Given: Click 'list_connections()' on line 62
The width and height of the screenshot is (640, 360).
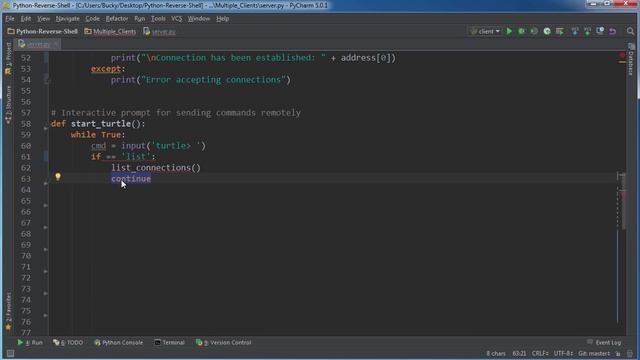Looking at the screenshot, I should [156, 168].
